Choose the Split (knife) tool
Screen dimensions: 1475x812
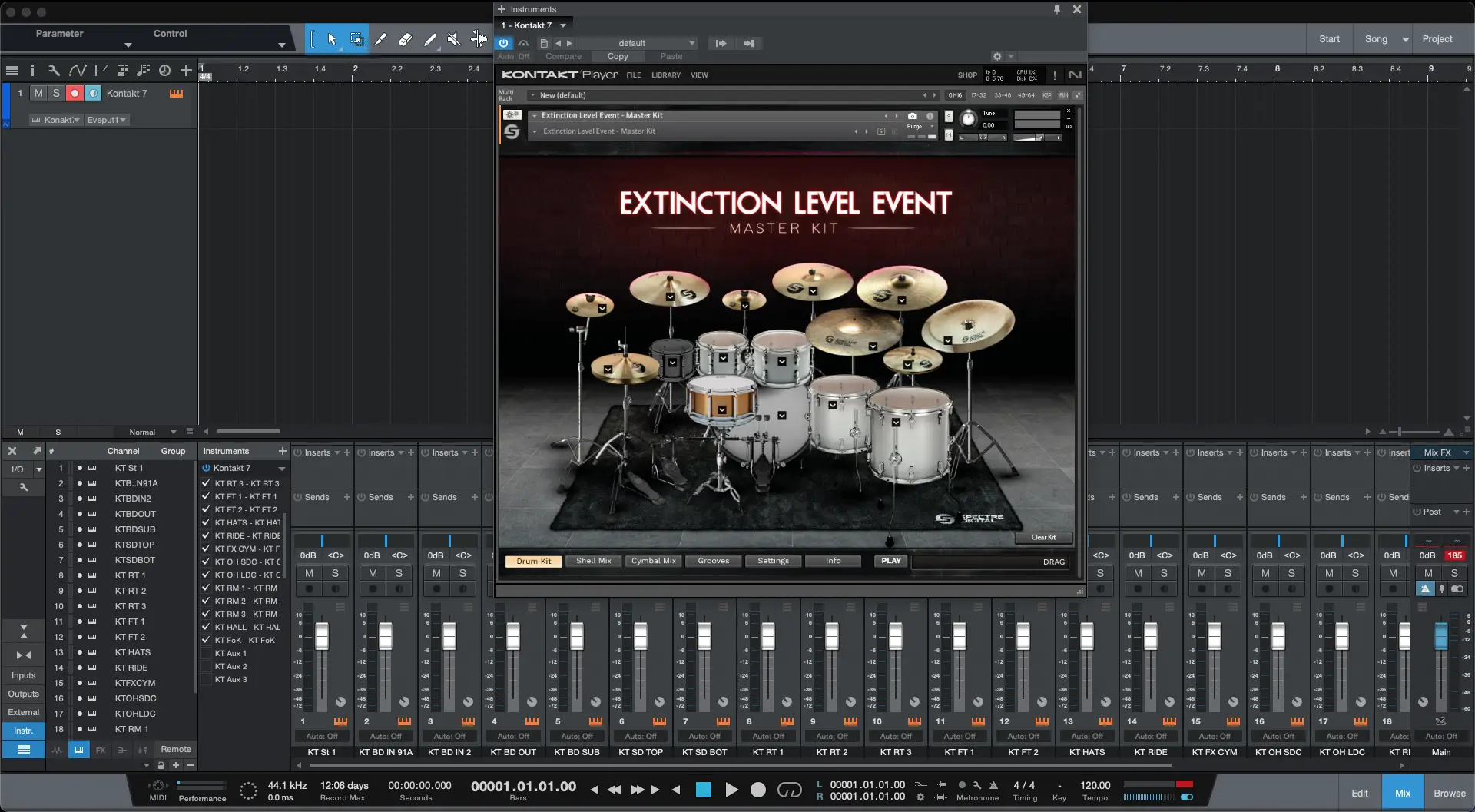pos(381,39)
